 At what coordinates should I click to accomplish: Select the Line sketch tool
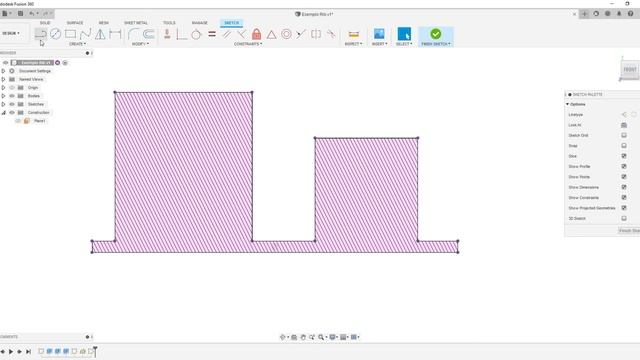40,34
